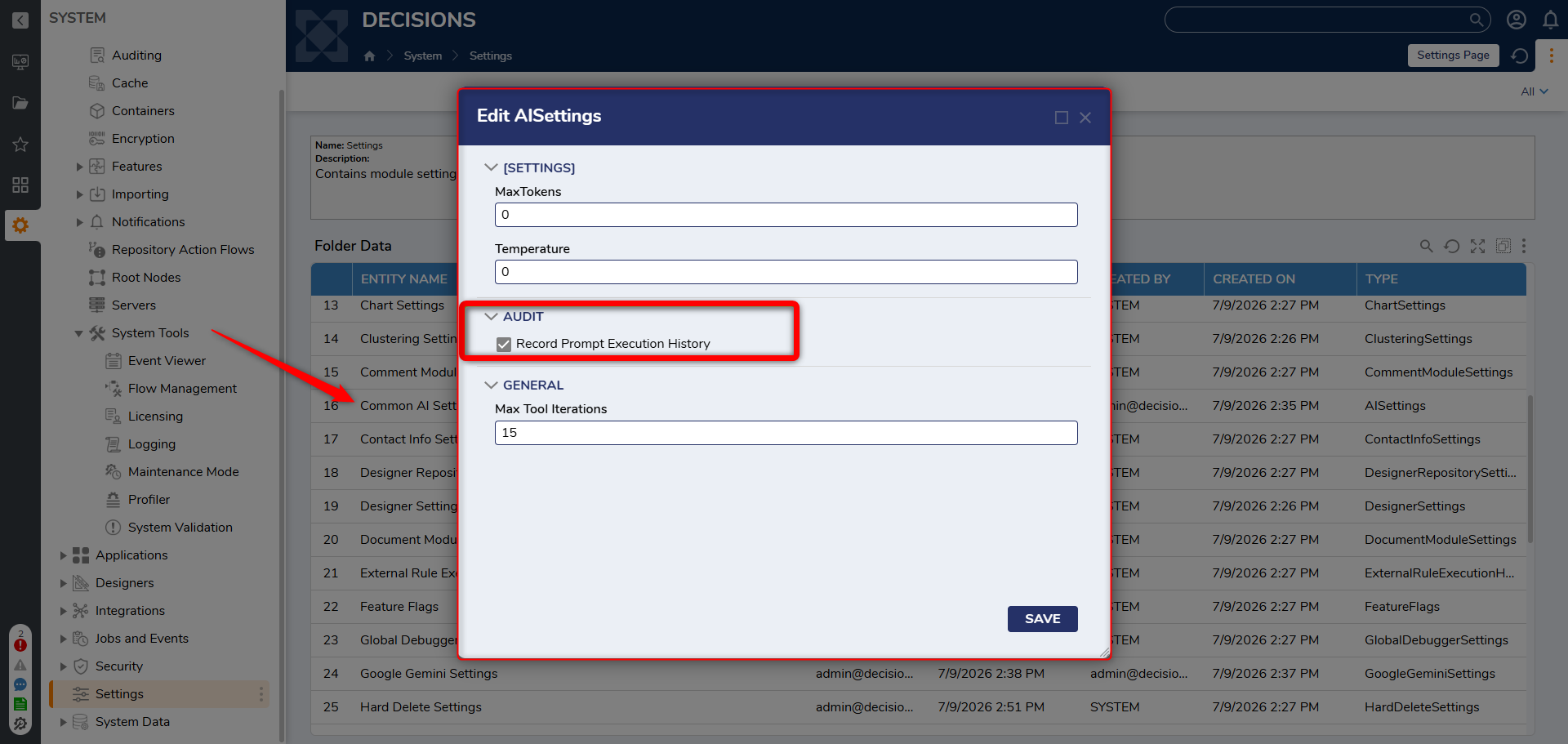Click the grid apps icon in the left rail

click(20, 185)
